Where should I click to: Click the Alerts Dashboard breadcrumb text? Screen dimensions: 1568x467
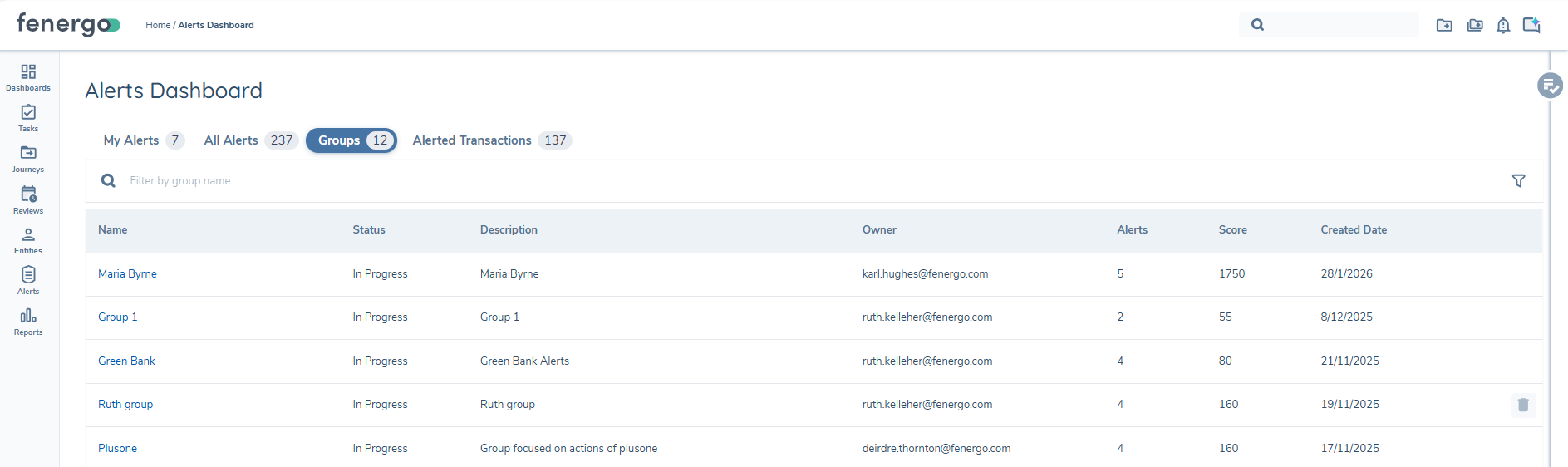point(216,25)
